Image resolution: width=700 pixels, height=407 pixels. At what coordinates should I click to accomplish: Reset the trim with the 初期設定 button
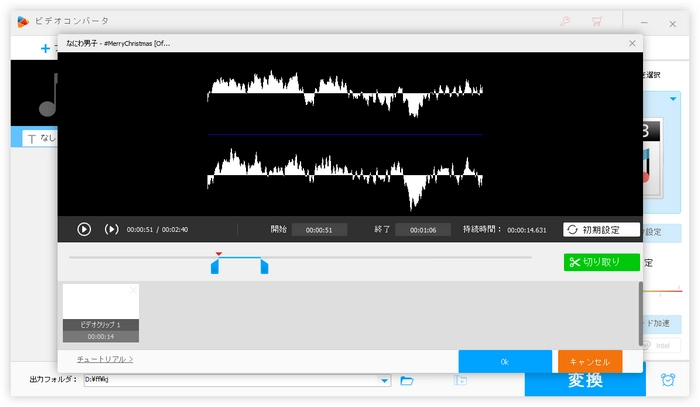coord(601,229)
